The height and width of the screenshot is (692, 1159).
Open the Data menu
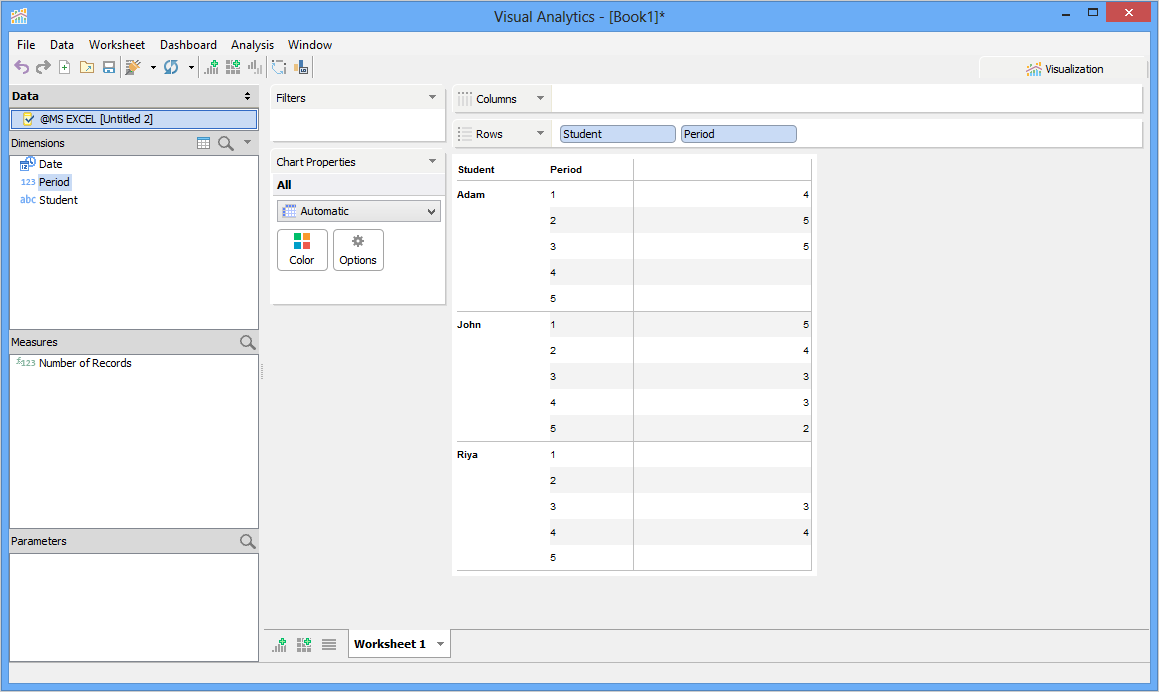(x=62, y=44)
